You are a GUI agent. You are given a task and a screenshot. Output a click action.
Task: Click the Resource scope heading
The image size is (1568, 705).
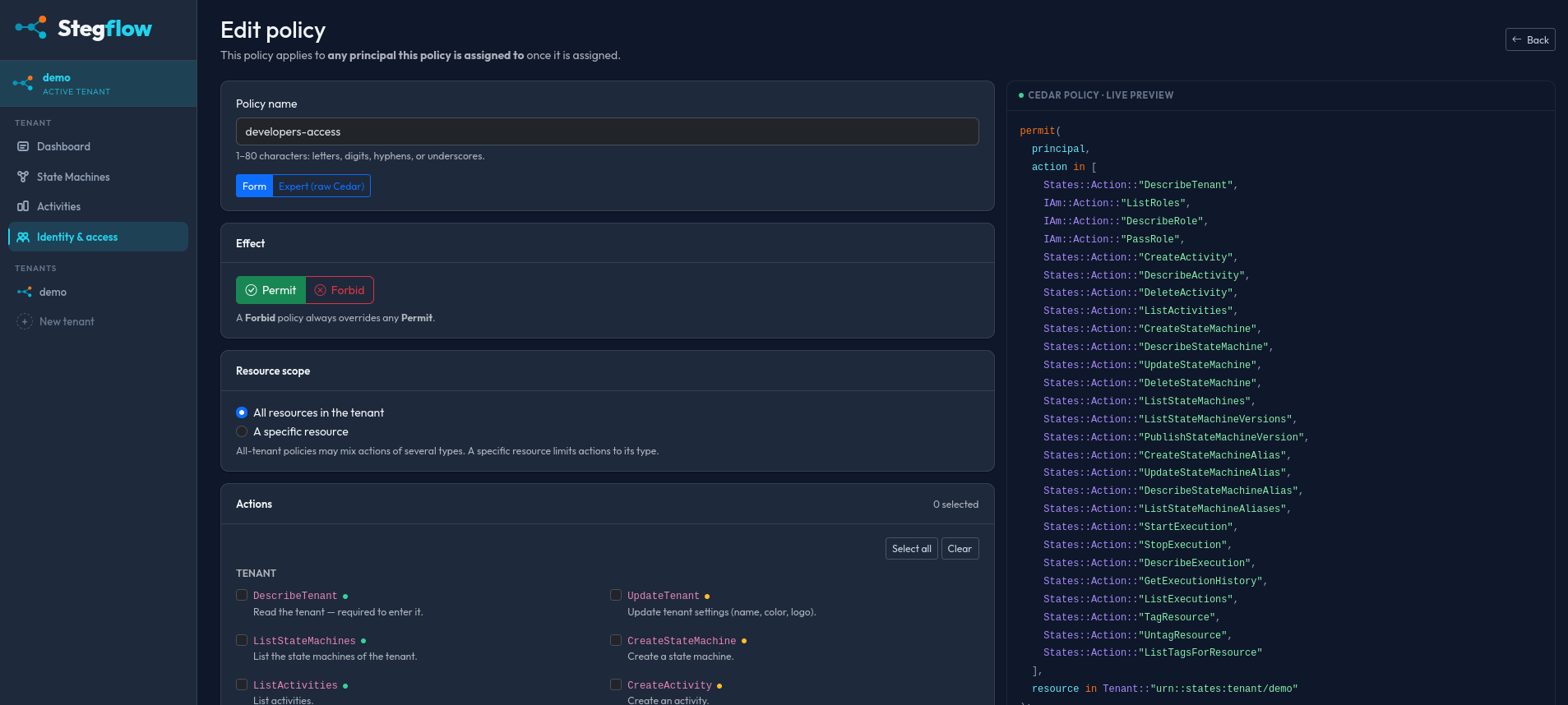tap(273, 371)
